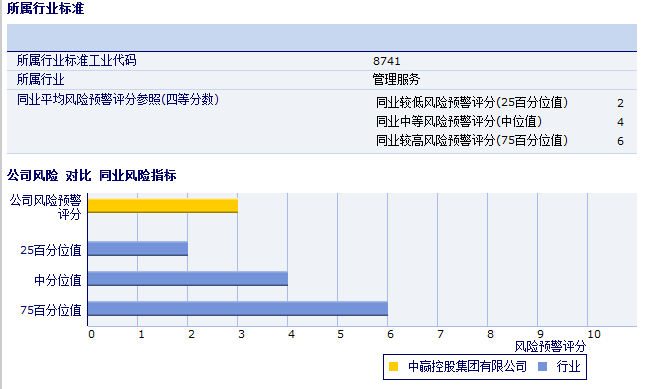Click the yellow company legend swatch
Screen dimensions: 656x389
393,366
